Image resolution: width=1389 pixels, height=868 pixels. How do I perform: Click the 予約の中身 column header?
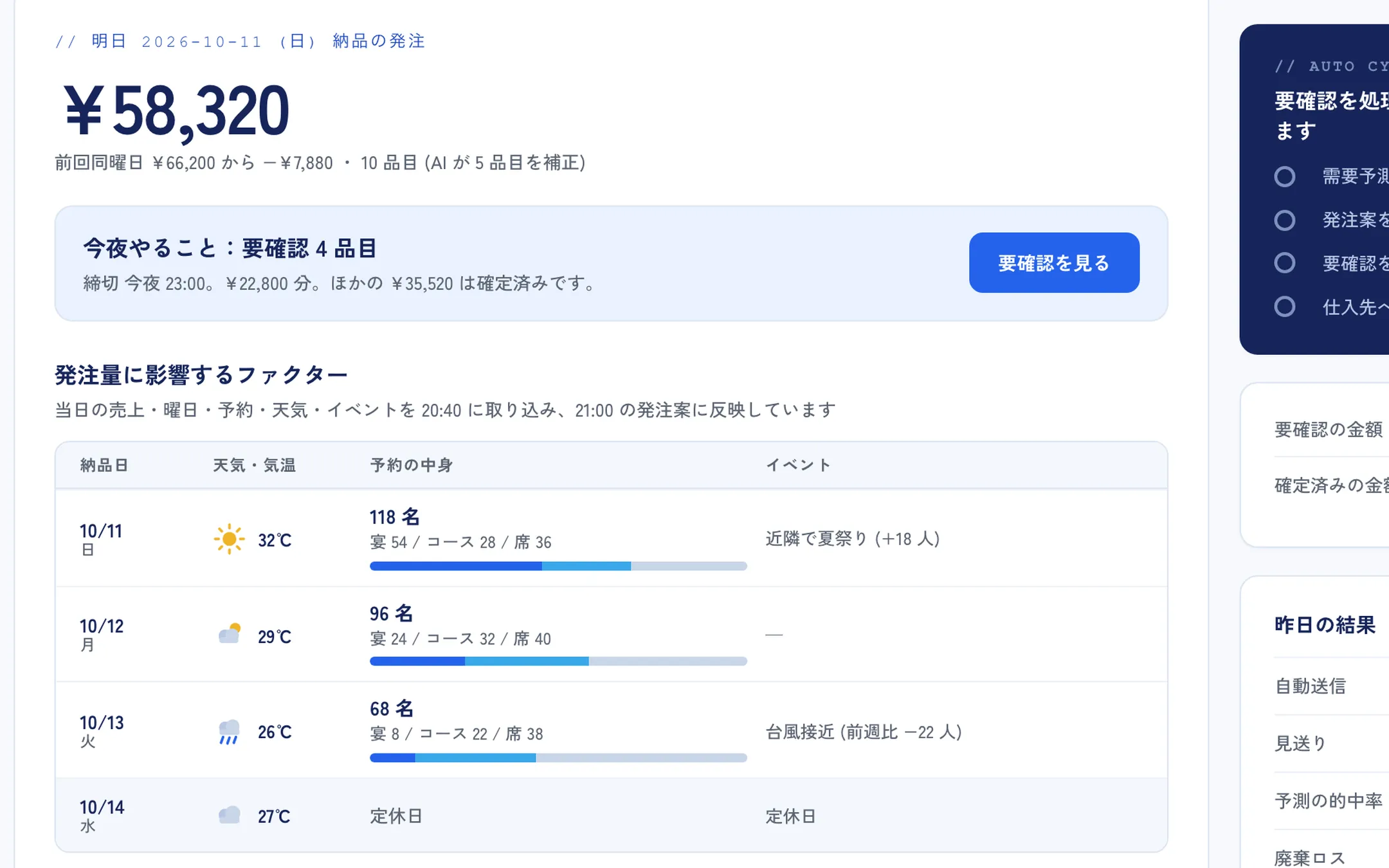point(412,465)
